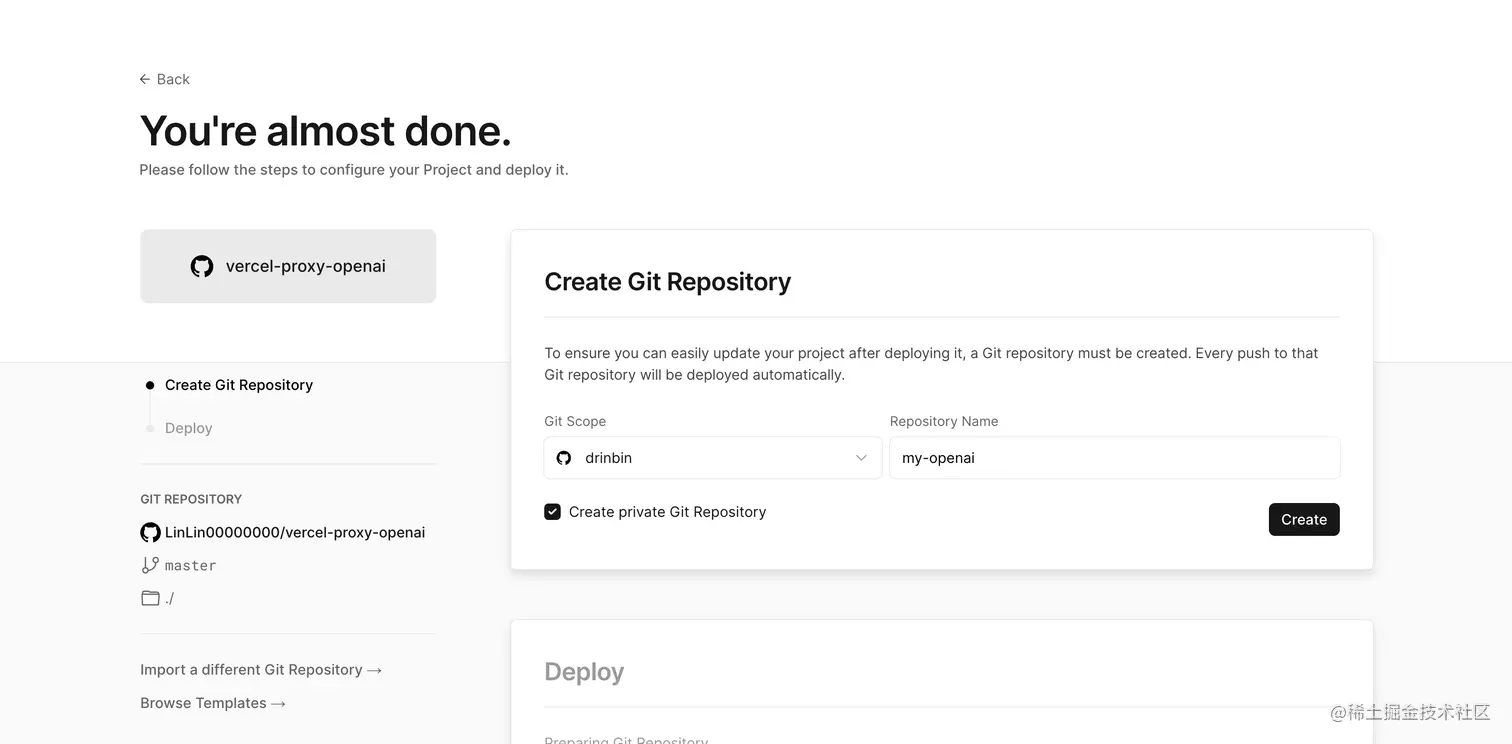The height and width of the screenshot is (744, 1512).
Task: Click the Git Scope field label
Action: coord(575,421)
